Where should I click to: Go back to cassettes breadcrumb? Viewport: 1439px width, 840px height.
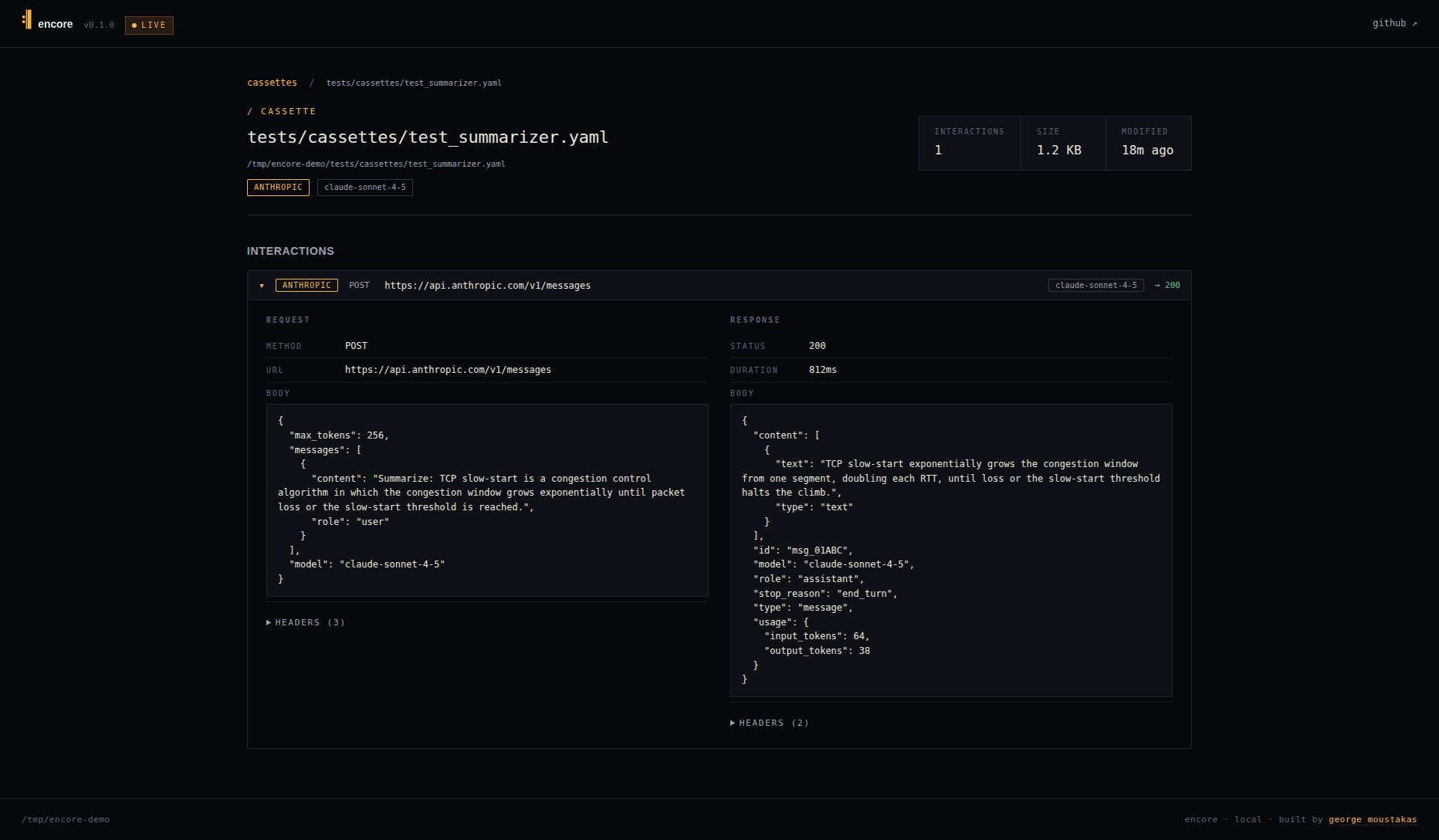(272, 83)
